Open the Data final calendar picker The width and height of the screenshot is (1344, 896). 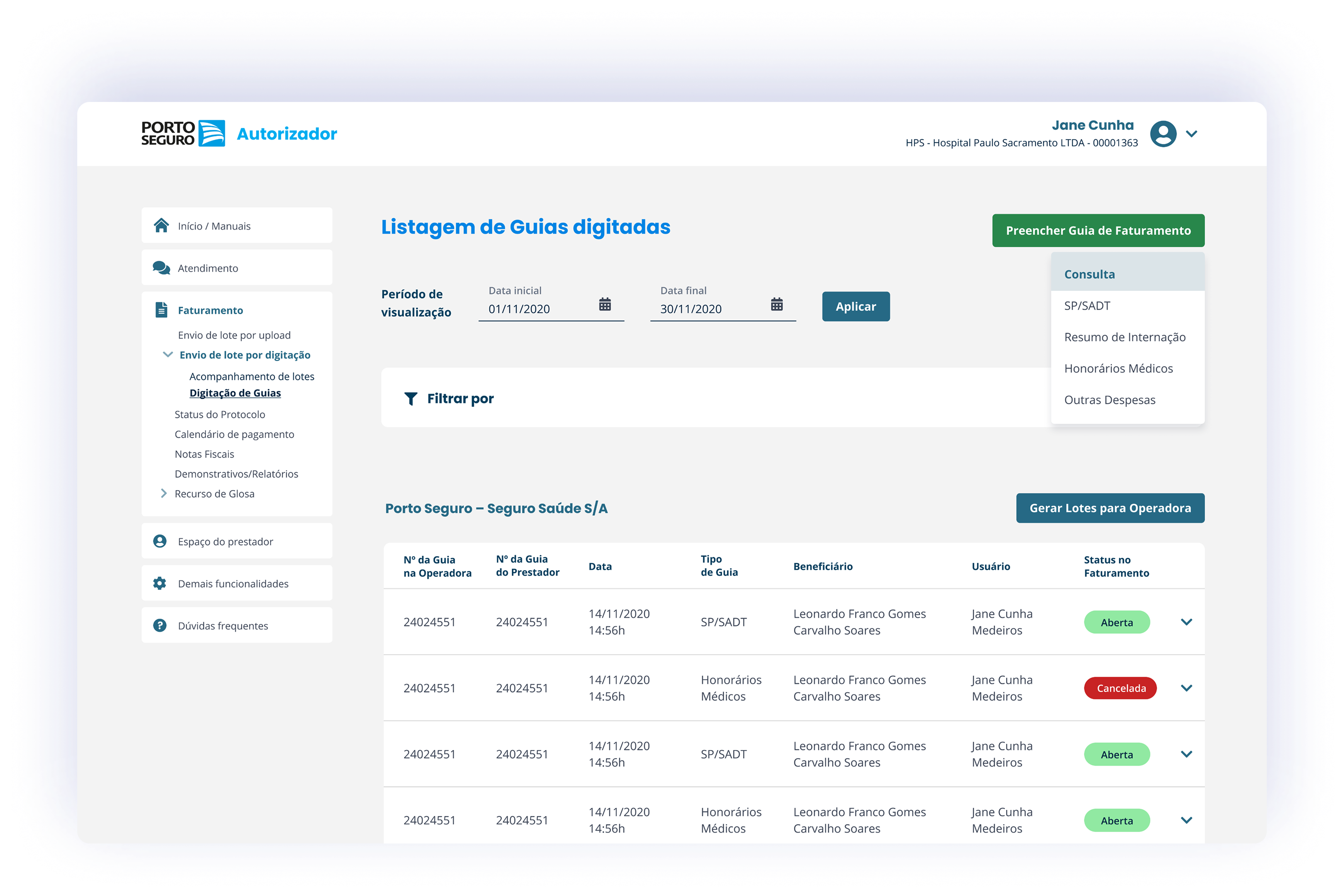click(777, 304)
